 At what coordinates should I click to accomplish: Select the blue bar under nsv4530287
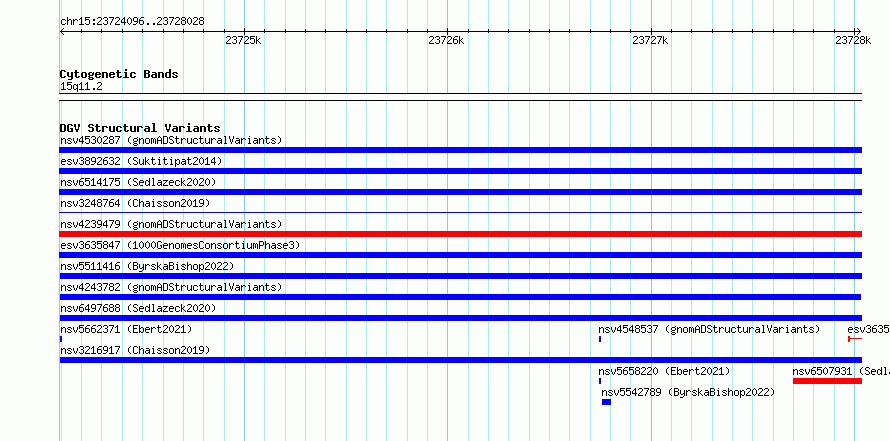pos(461,150)
